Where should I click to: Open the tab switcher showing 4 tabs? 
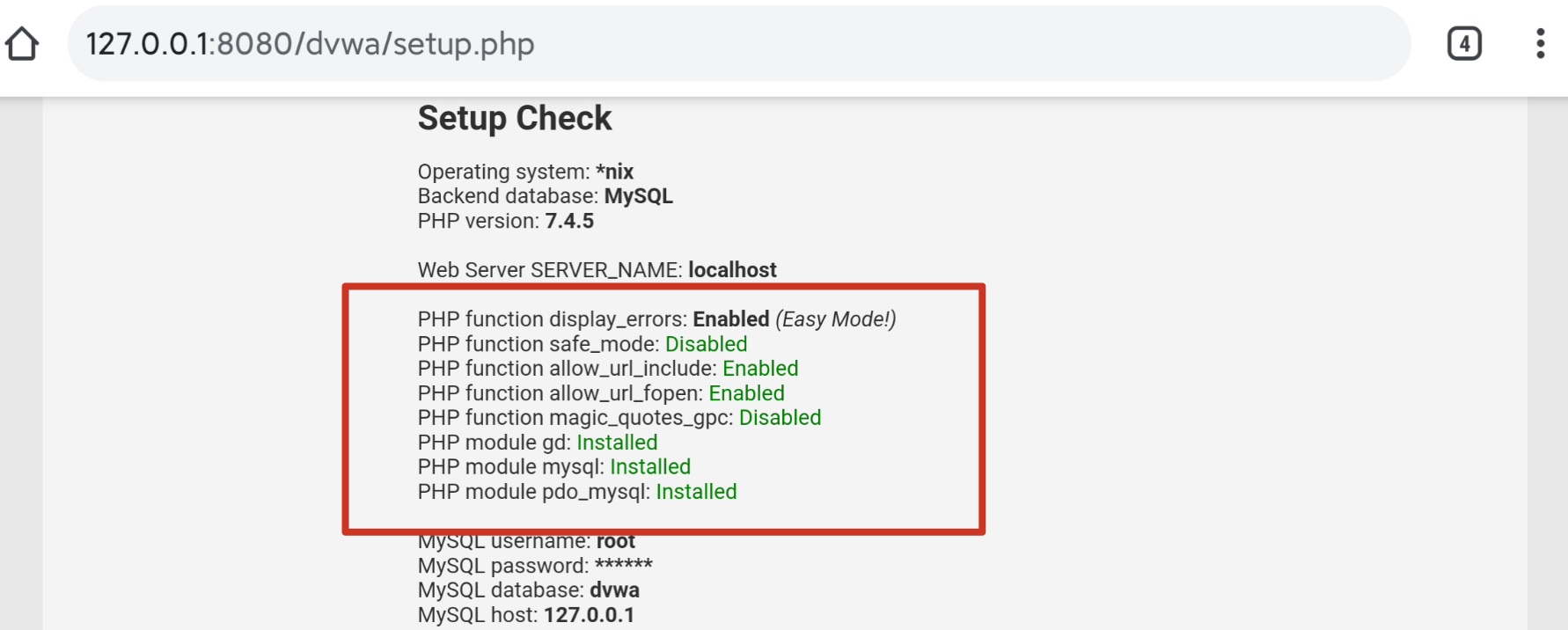[x=1464, y=43]
